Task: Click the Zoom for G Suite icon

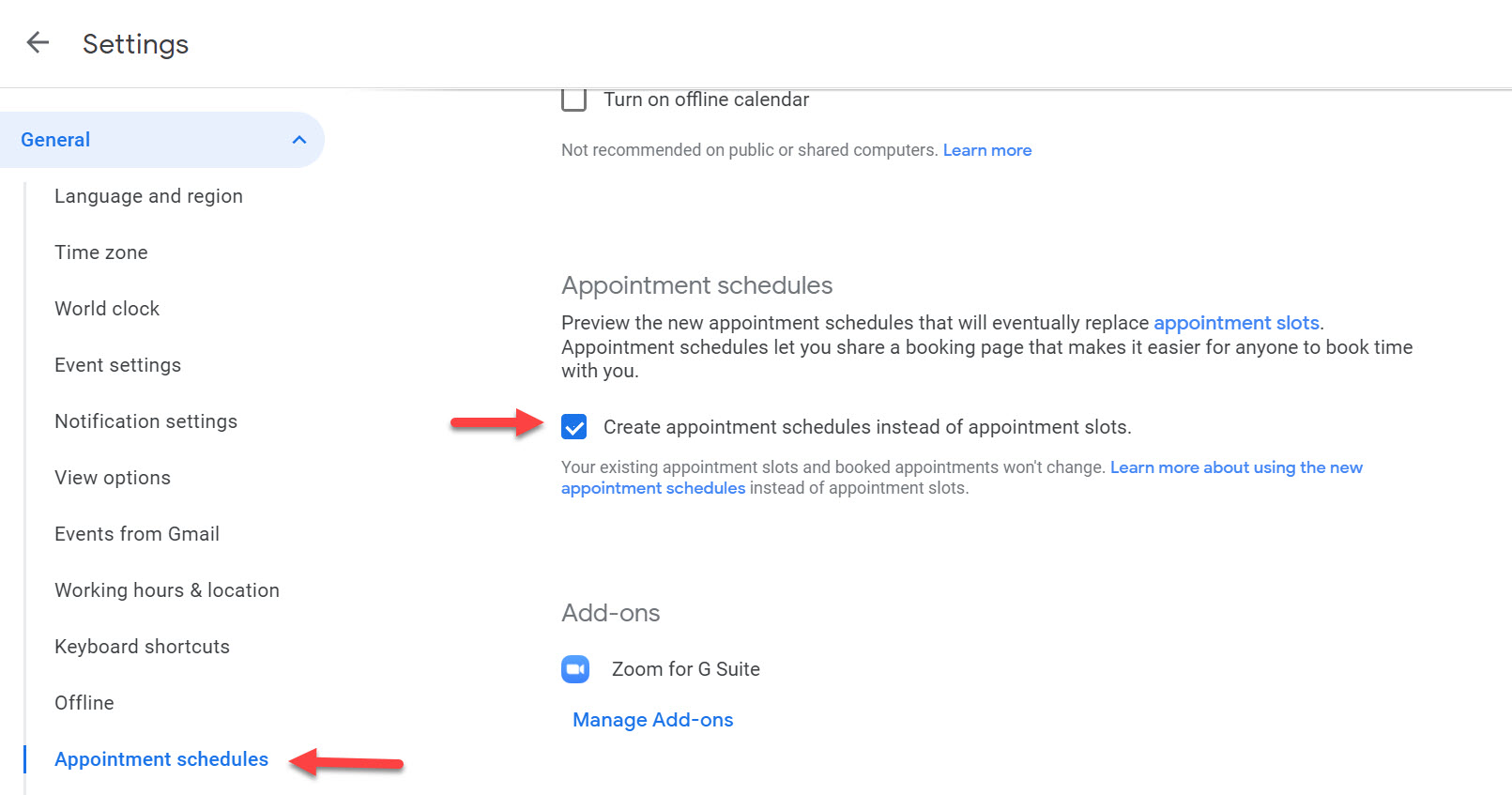Action: point(574,669)
